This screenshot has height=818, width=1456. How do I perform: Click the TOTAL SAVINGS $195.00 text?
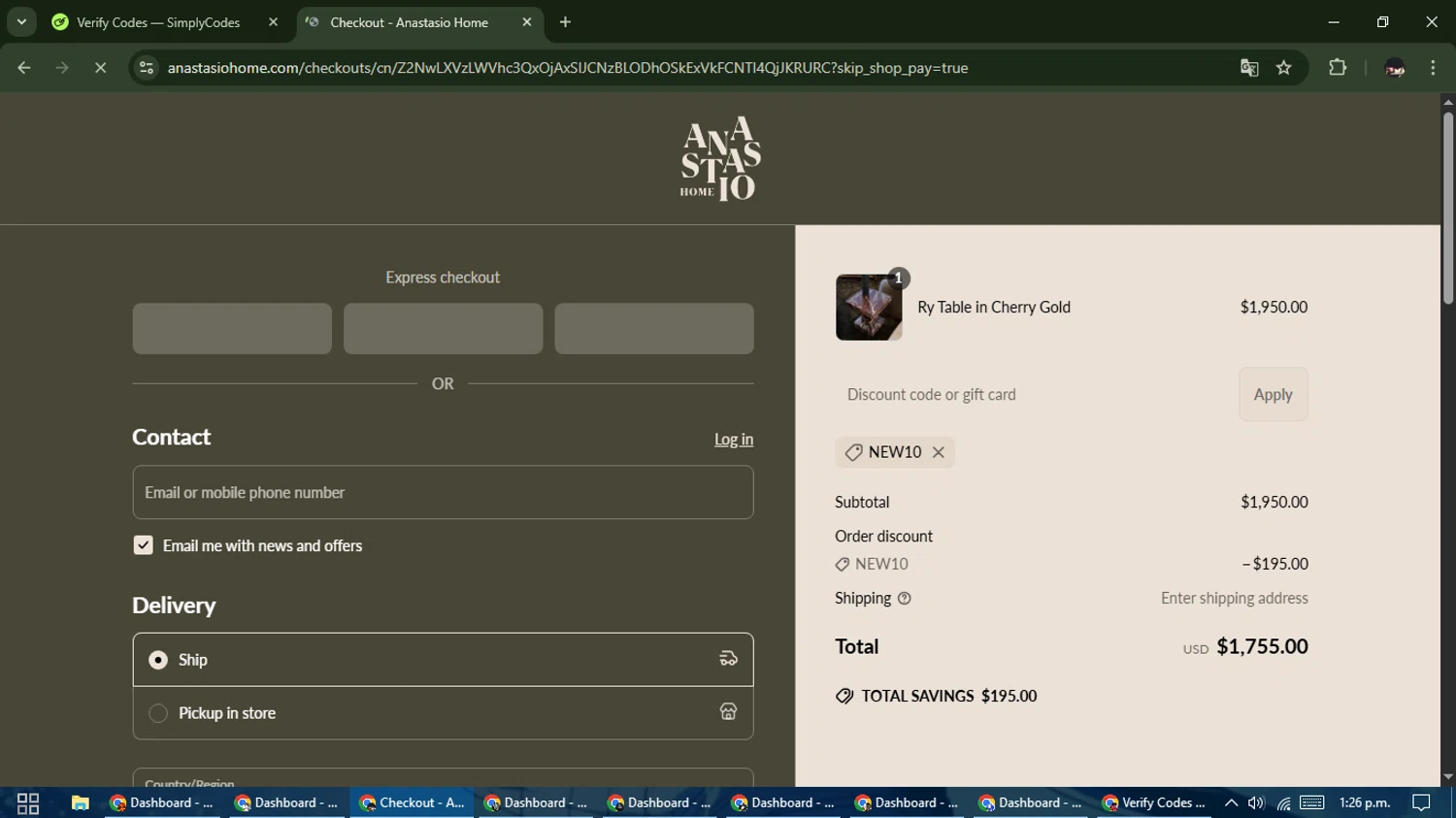pos(949,696)
